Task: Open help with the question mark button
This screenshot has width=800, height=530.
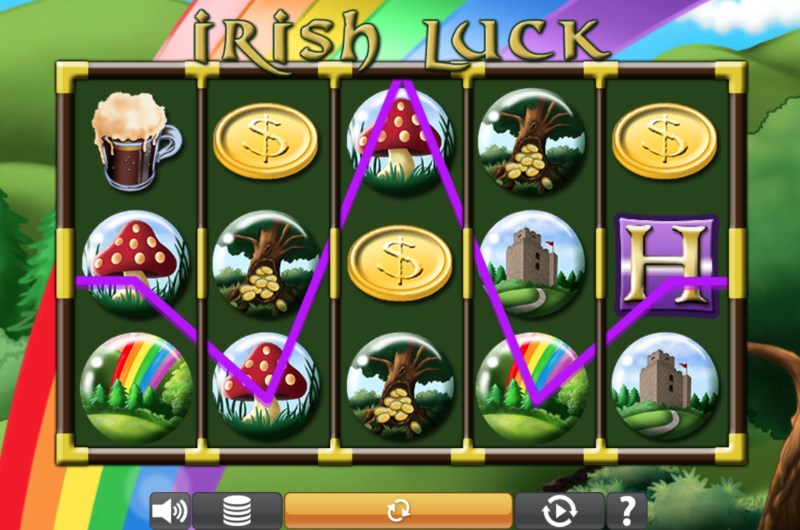Action: coord(627,511)
